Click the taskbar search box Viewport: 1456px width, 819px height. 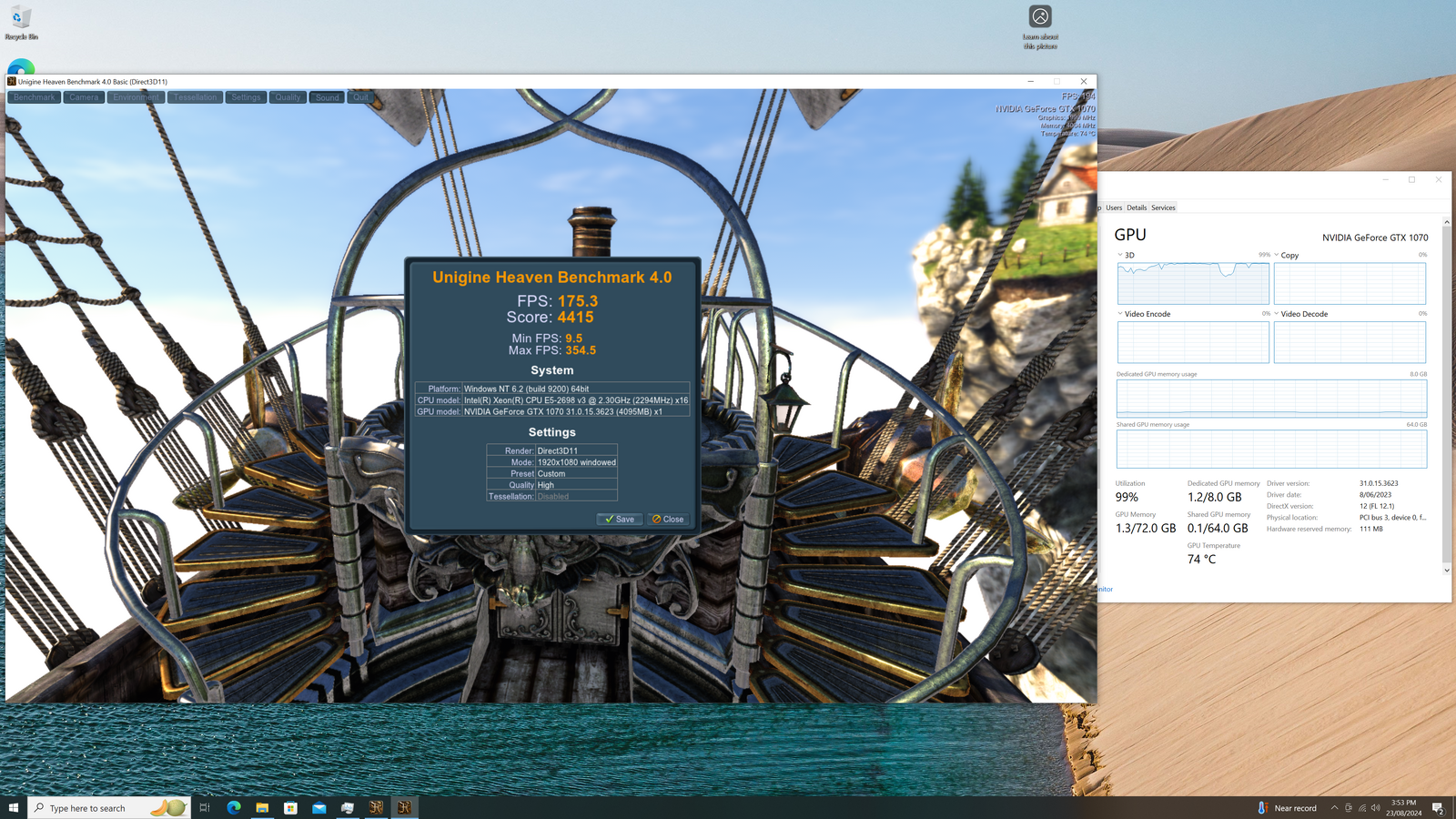coord(109,808)
